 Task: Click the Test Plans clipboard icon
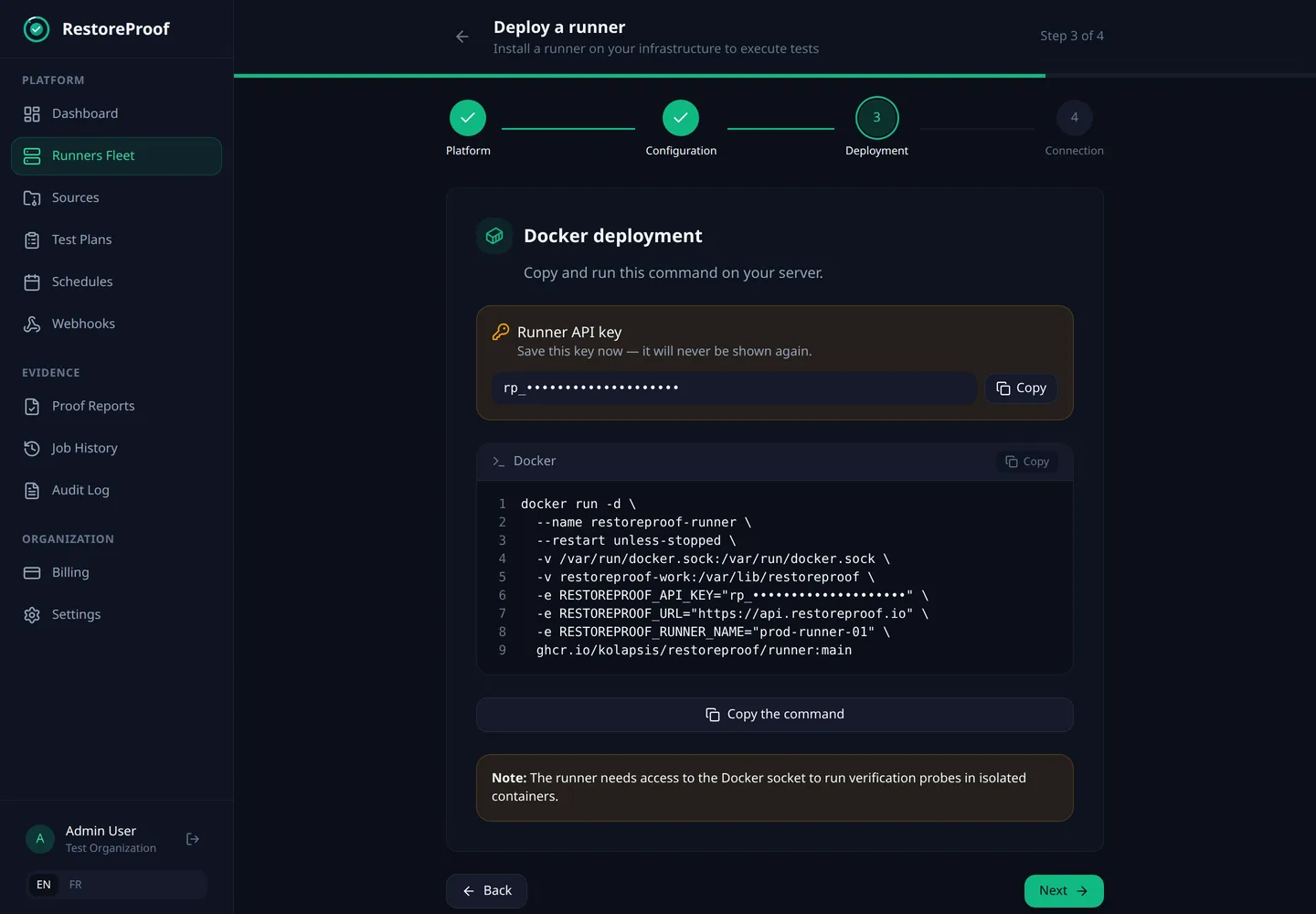[32, 240]
